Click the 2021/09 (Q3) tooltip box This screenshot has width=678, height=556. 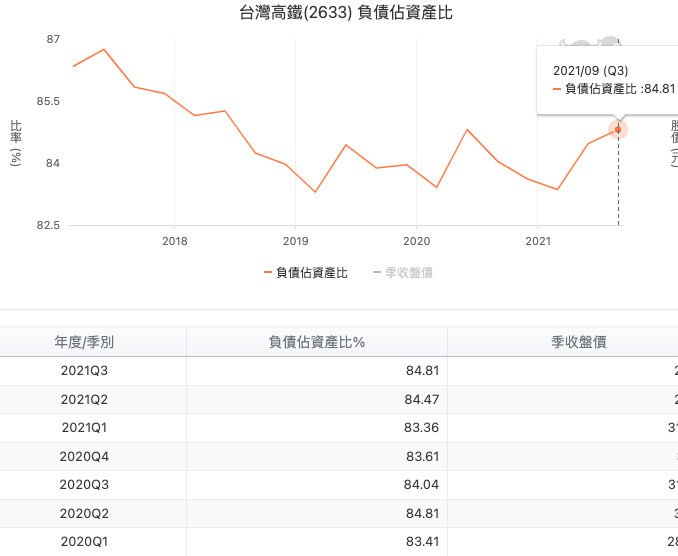coord(608,80)
